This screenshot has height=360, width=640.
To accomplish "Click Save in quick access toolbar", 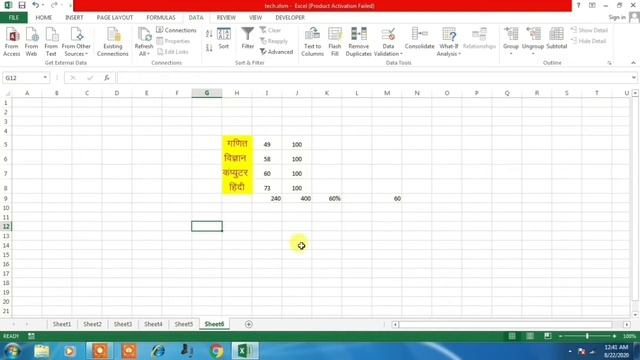I will click(x=22, y=5).
